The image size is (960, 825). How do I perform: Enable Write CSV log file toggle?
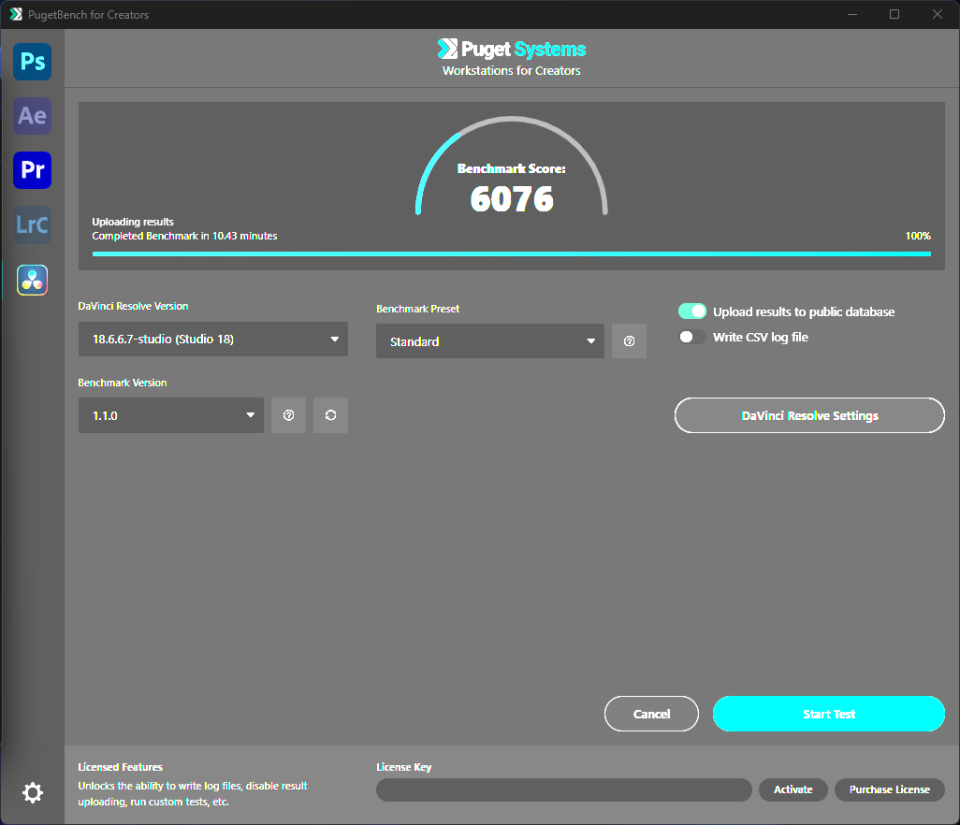(x=692, y=337)
